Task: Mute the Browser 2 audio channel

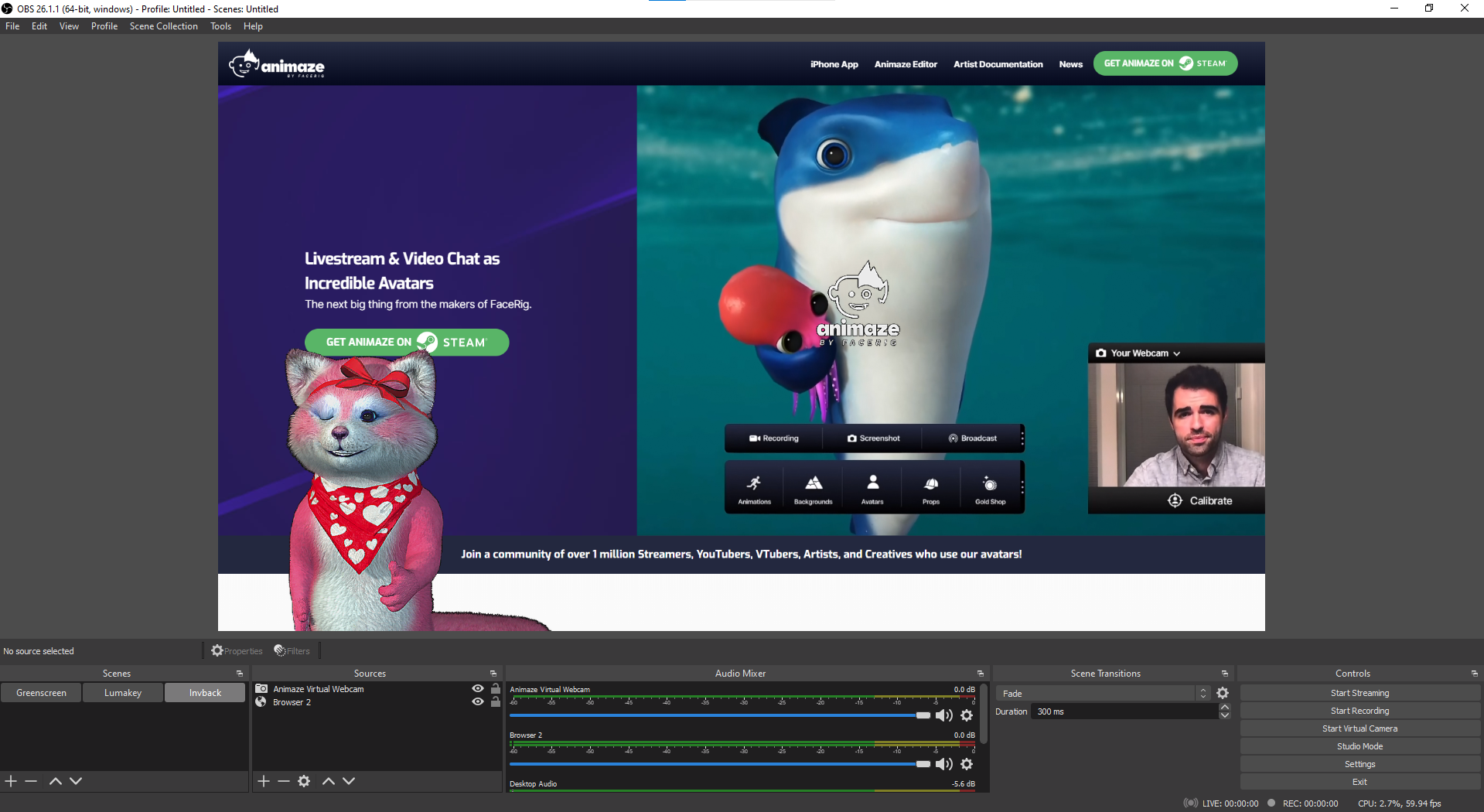Action: (x=943, y=764)
